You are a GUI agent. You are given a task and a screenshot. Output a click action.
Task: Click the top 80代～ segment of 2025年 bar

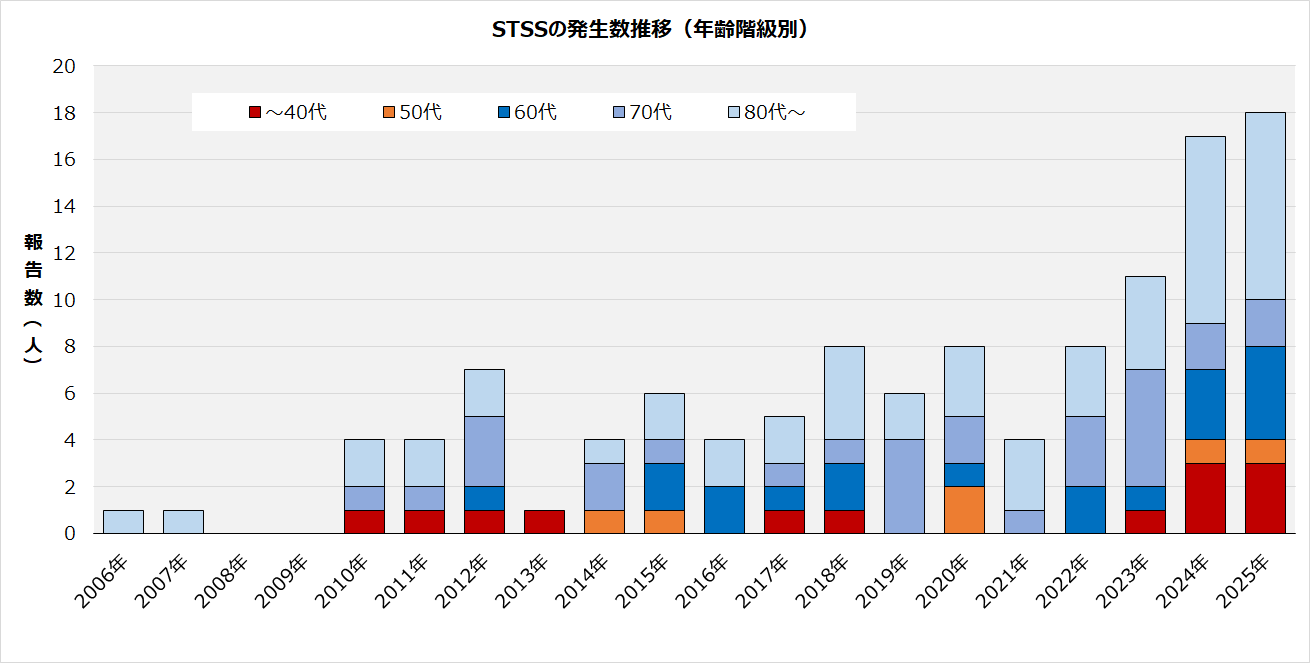pos(1265,205)
